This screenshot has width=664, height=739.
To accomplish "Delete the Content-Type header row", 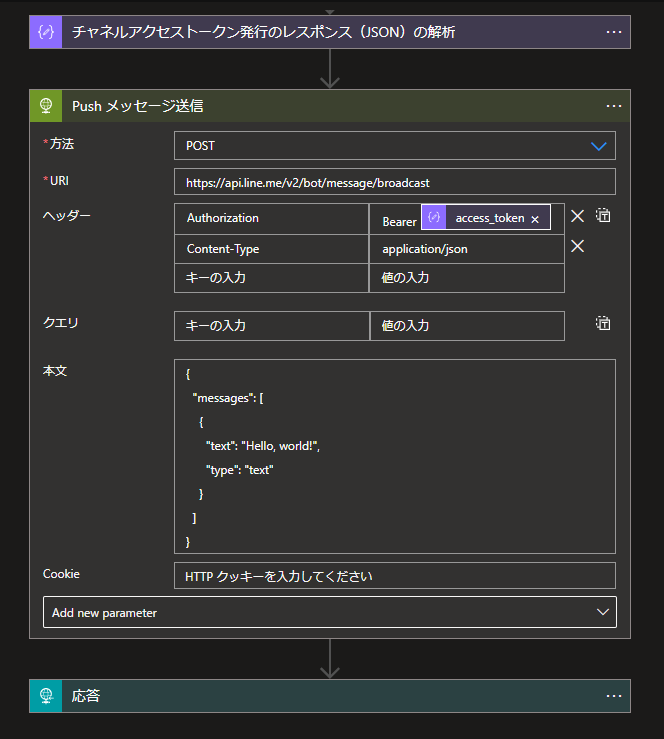I will click(x=577, y=246).
